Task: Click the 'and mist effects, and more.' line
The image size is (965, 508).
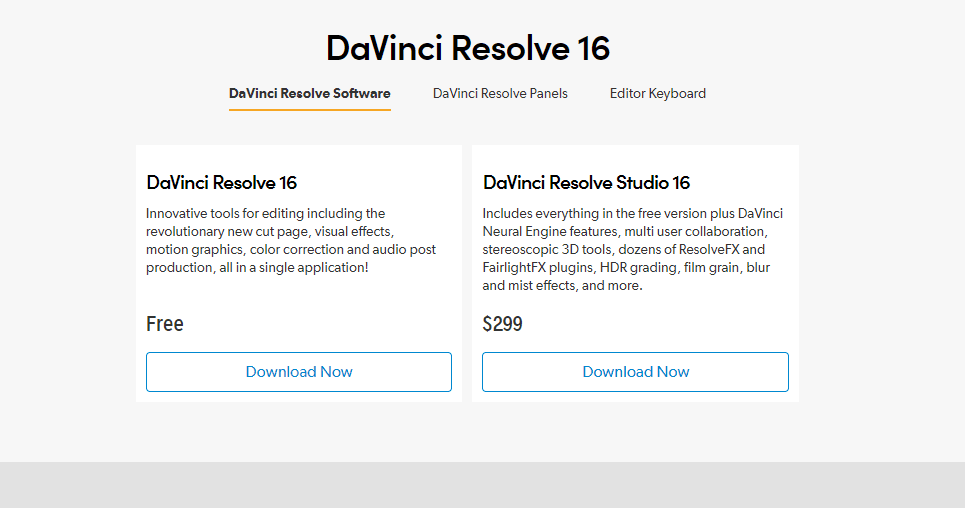Action: coord(562,285)
